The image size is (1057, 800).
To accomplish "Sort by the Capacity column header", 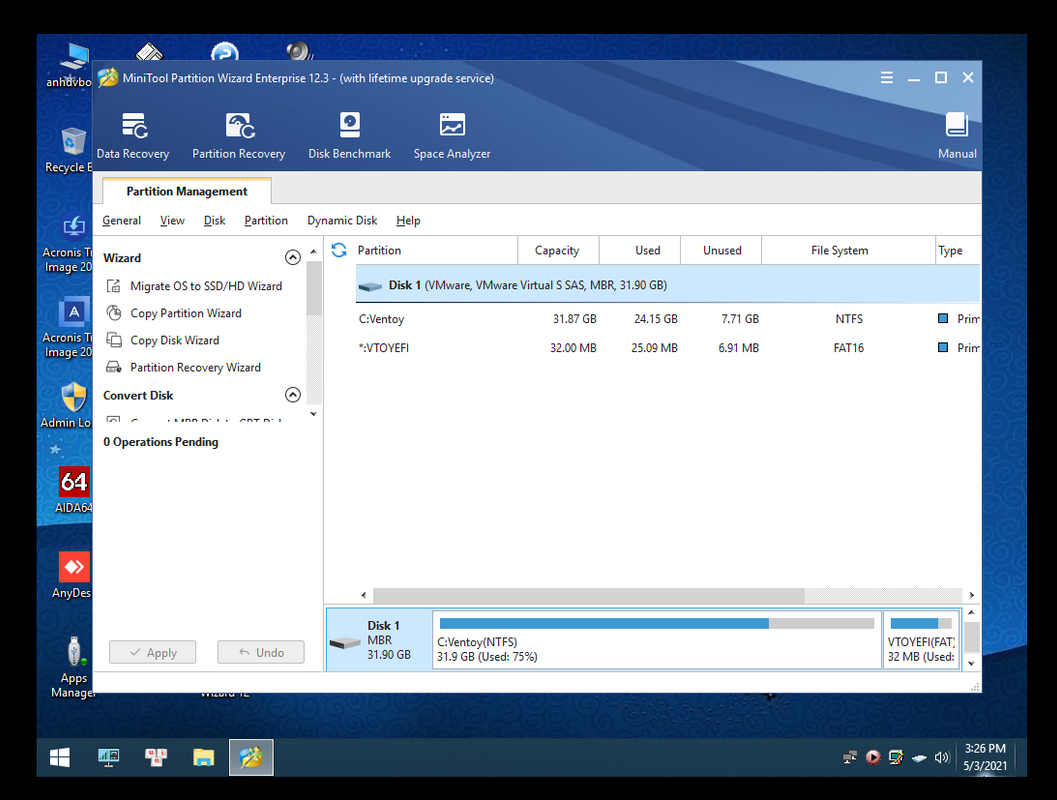I will click(557, 250).
